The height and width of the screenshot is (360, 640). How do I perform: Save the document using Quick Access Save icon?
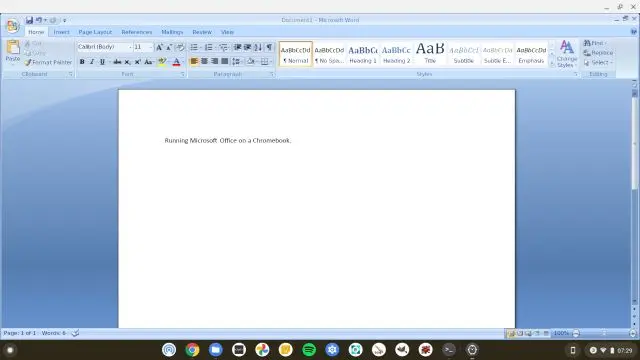point(29,20)
